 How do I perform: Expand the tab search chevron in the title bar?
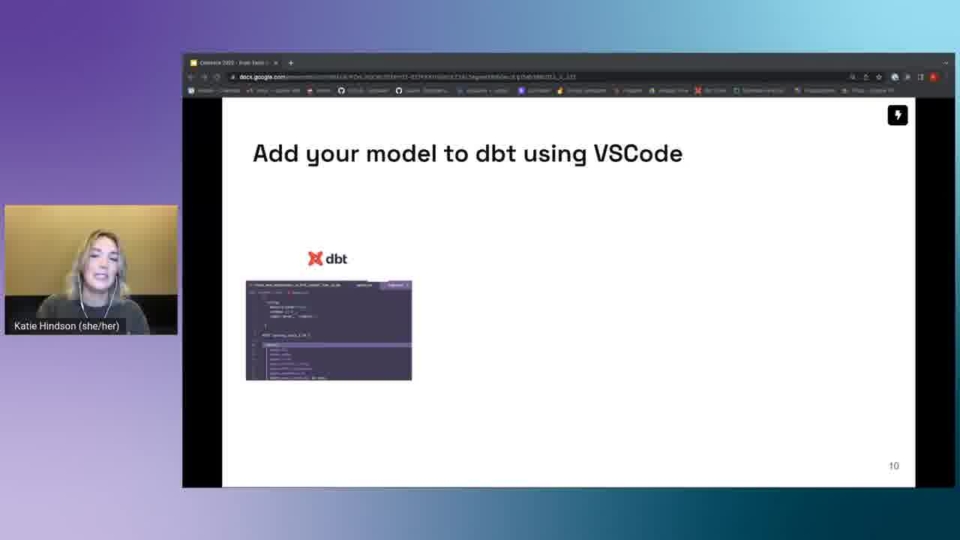click(945, 62)
